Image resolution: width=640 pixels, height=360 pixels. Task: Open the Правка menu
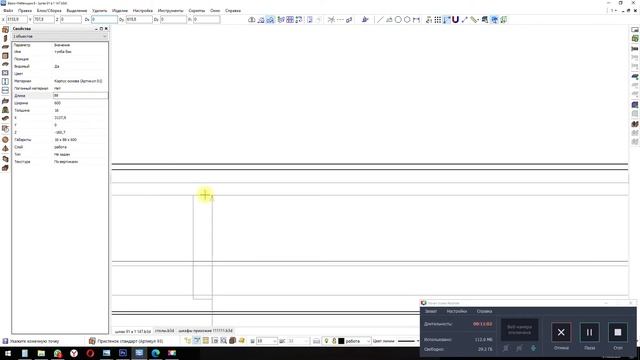(x=25, y=11)
